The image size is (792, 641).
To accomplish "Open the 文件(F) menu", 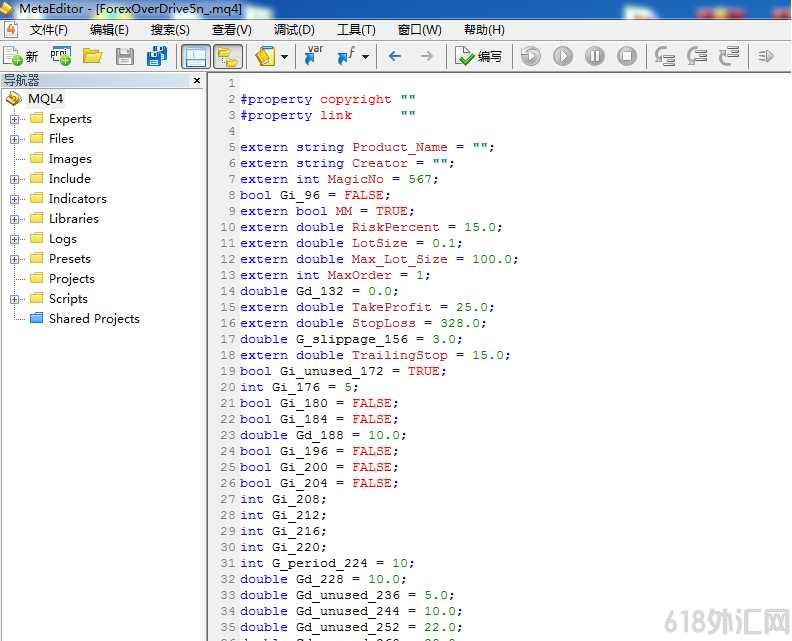I will (48, 30).
